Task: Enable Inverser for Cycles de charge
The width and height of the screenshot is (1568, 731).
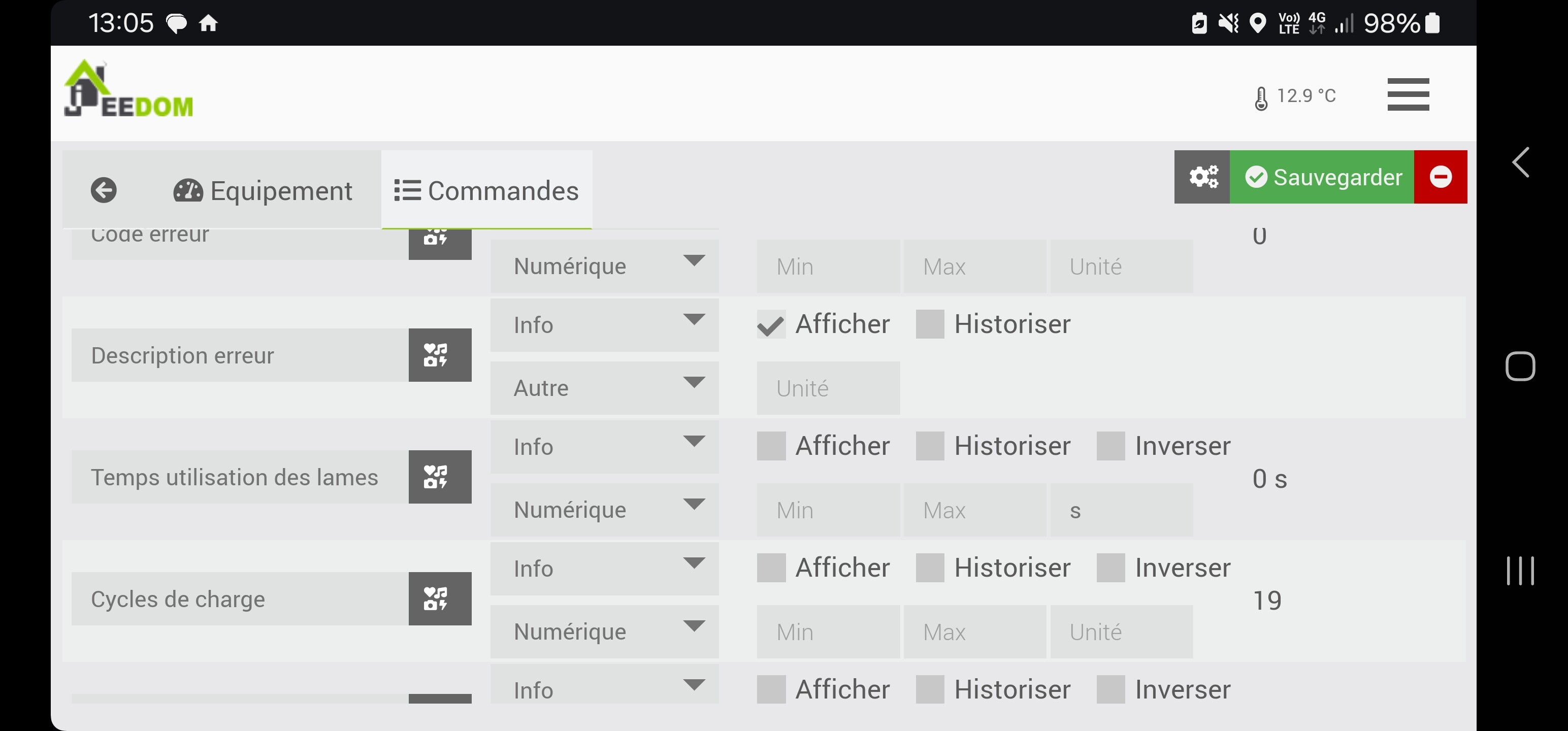Action: pyautogui.click(x=1110, y=567)
